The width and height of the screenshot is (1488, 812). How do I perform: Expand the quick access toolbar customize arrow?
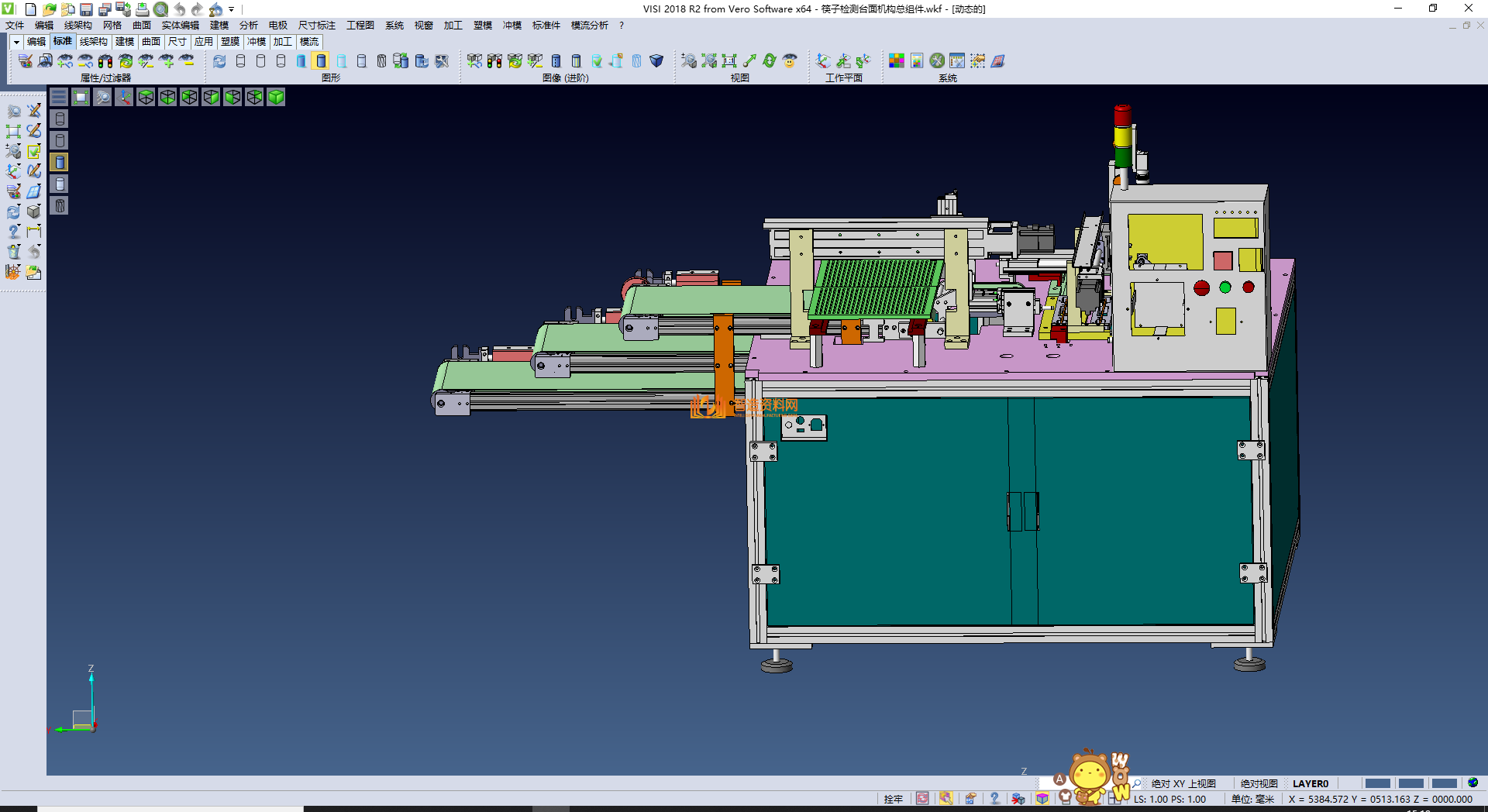point(232,10)
